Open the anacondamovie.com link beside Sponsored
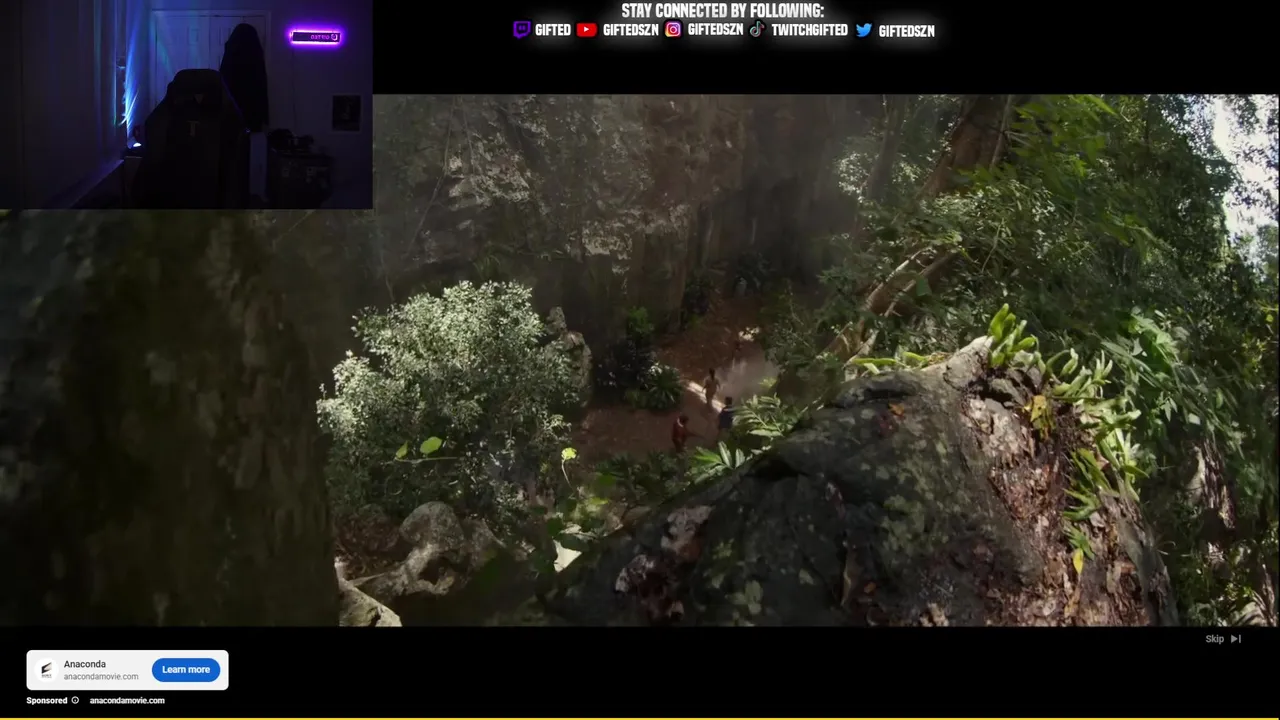Viewport: 1280px width, 720px height. pos(127,701)
